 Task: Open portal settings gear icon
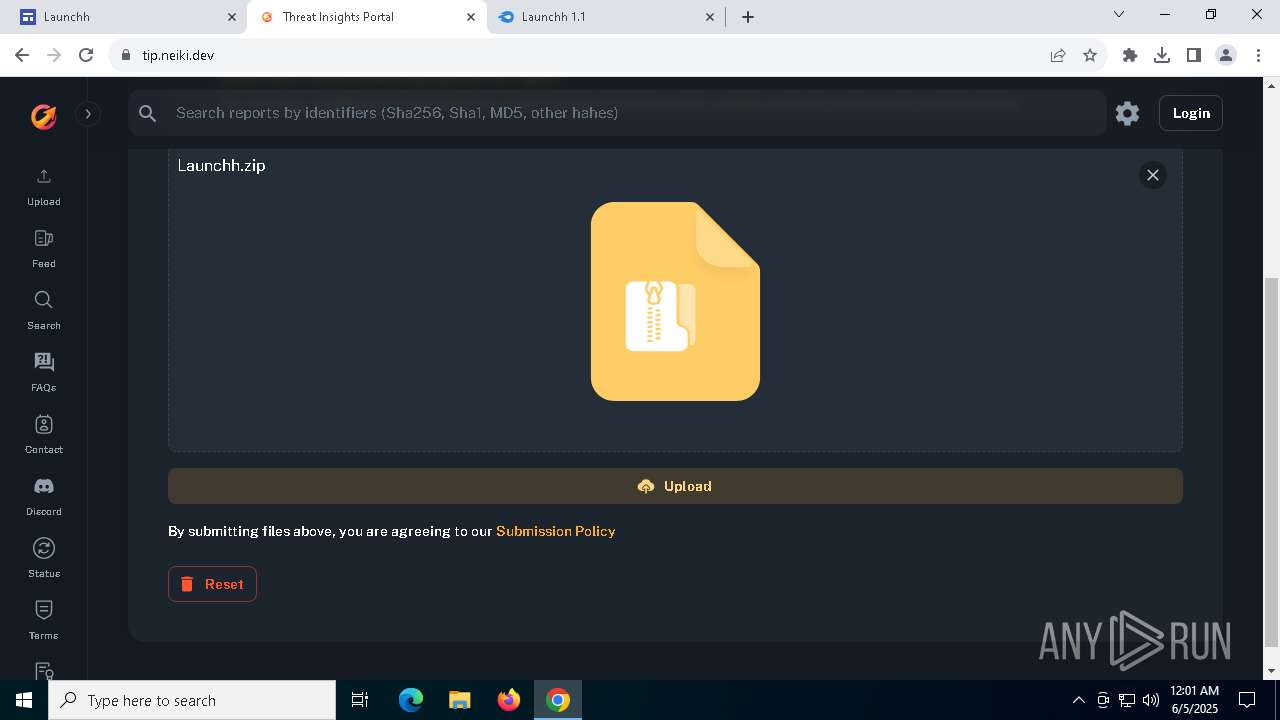[1127, 113]
